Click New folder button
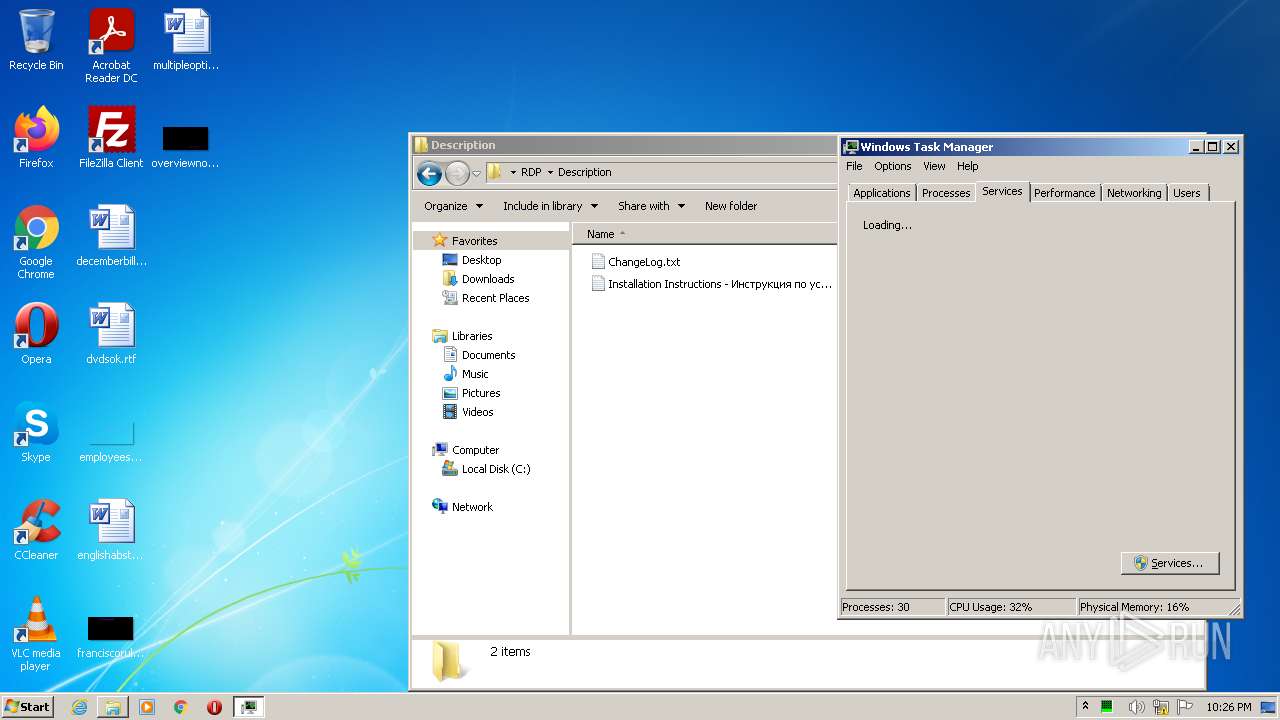Image resolution: width=1280 pixels, height=720 pixels. pyautogui.click(x=731, y=206)
